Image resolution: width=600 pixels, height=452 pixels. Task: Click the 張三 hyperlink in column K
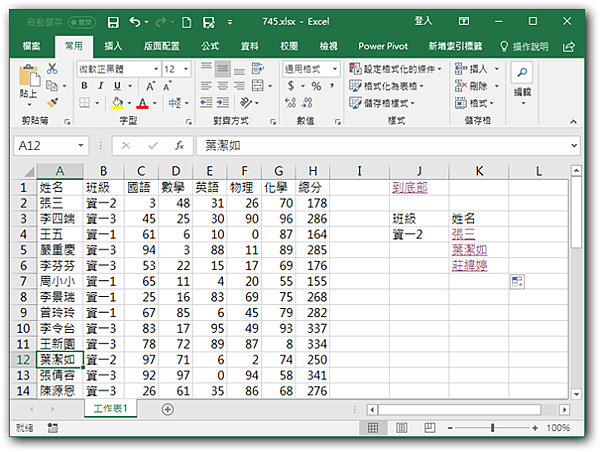[x=463, y=234]
